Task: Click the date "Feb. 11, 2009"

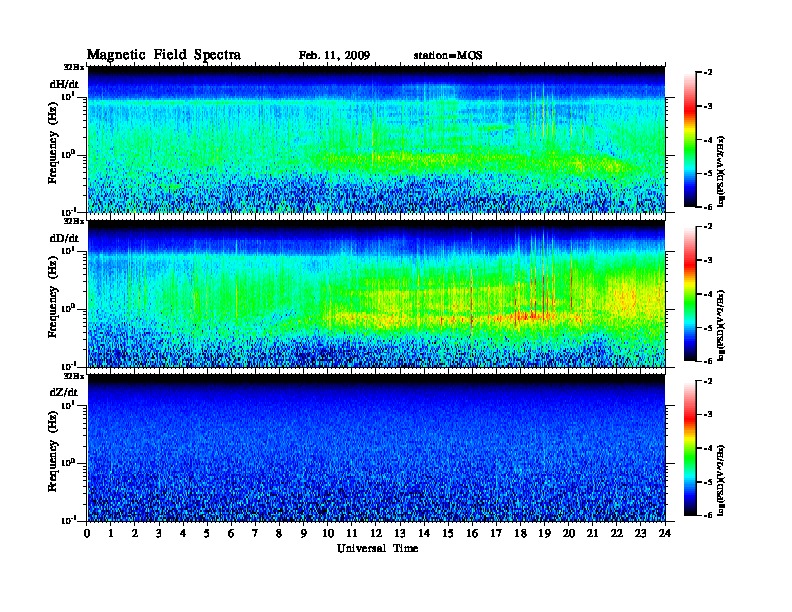Action: tap(334, 56)
